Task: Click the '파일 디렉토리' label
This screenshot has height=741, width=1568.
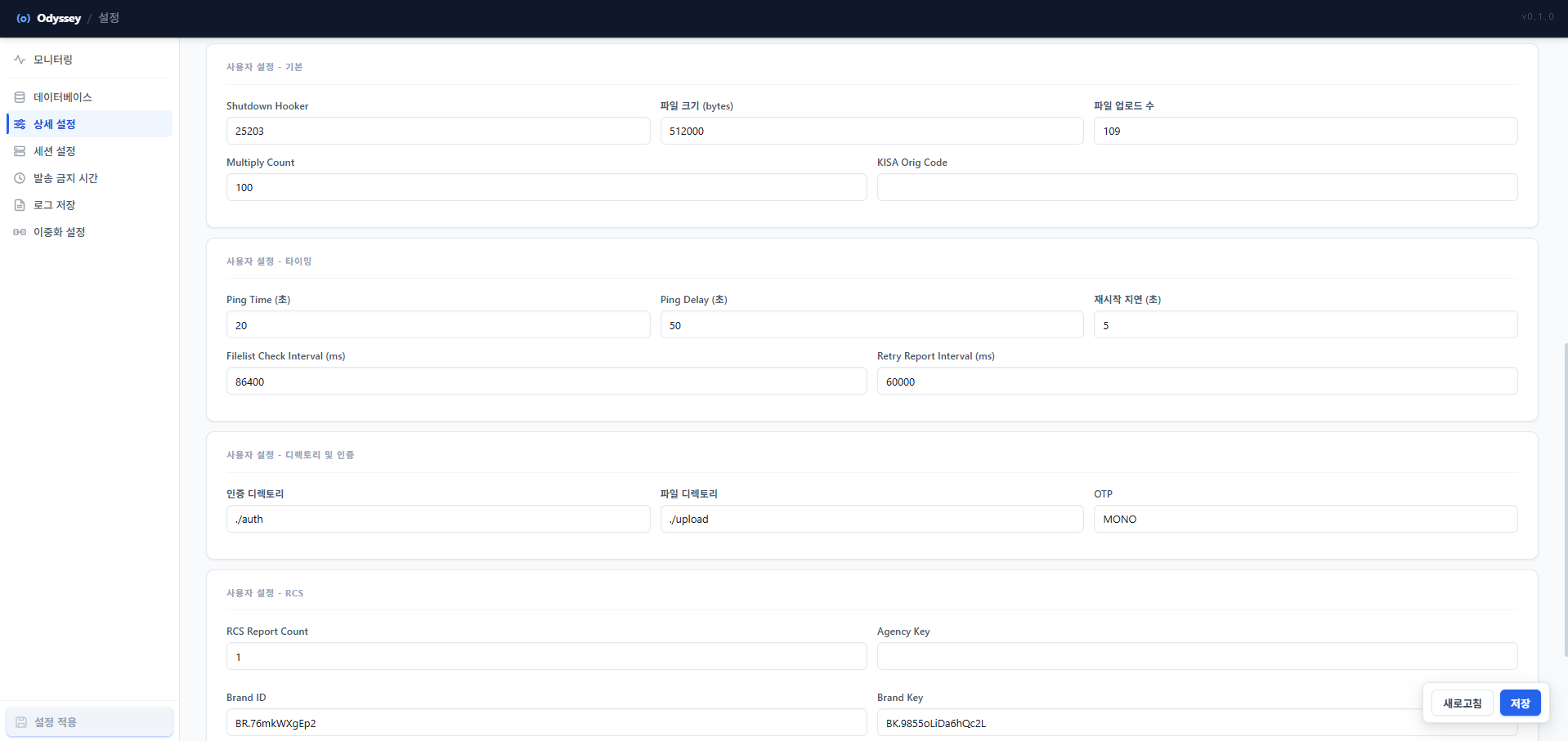Action: pyautogui.click(x=689, y=494)
